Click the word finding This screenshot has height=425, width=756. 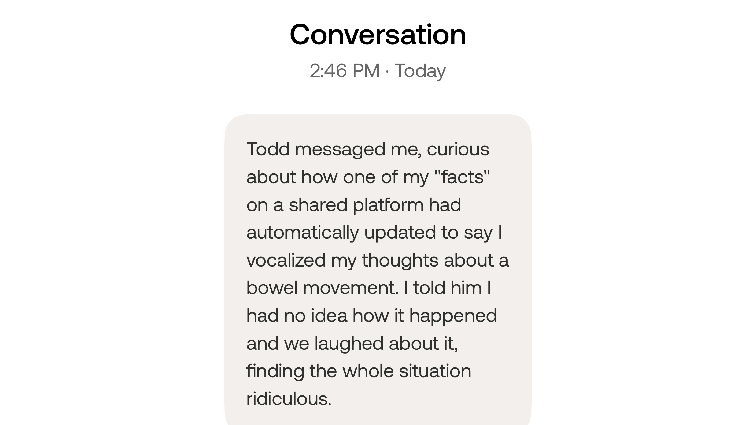[275, 372]
